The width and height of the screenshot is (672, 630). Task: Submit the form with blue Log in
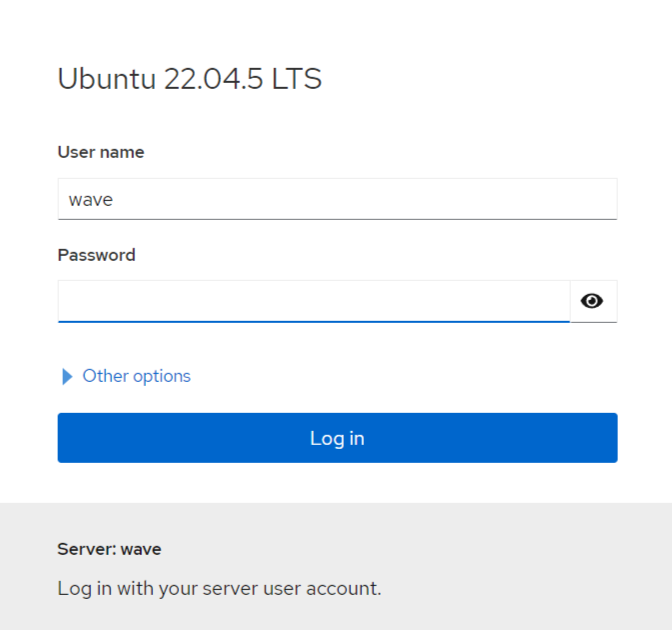click(x=337, y=438)
